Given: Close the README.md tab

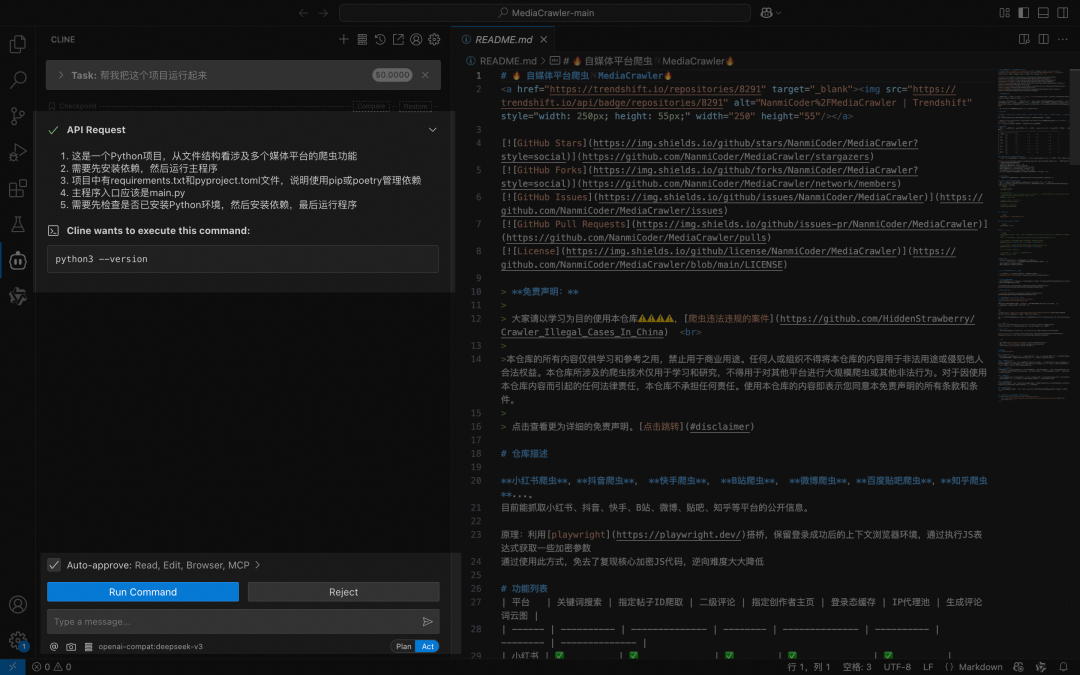Looking at the screenshot, I should point(544,39).
